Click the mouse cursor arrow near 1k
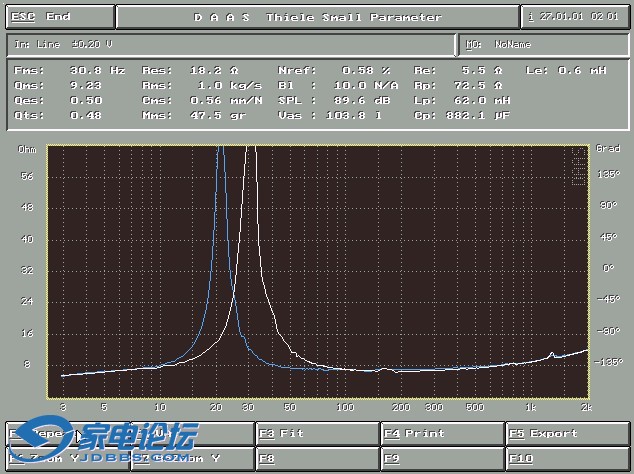The height and width of the screenshot is (474, 634). tap(527, 408)
